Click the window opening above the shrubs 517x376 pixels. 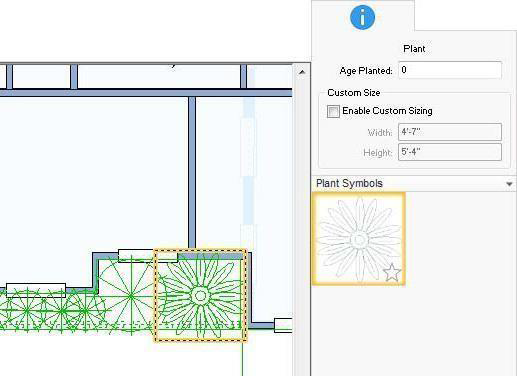(36, 290)
